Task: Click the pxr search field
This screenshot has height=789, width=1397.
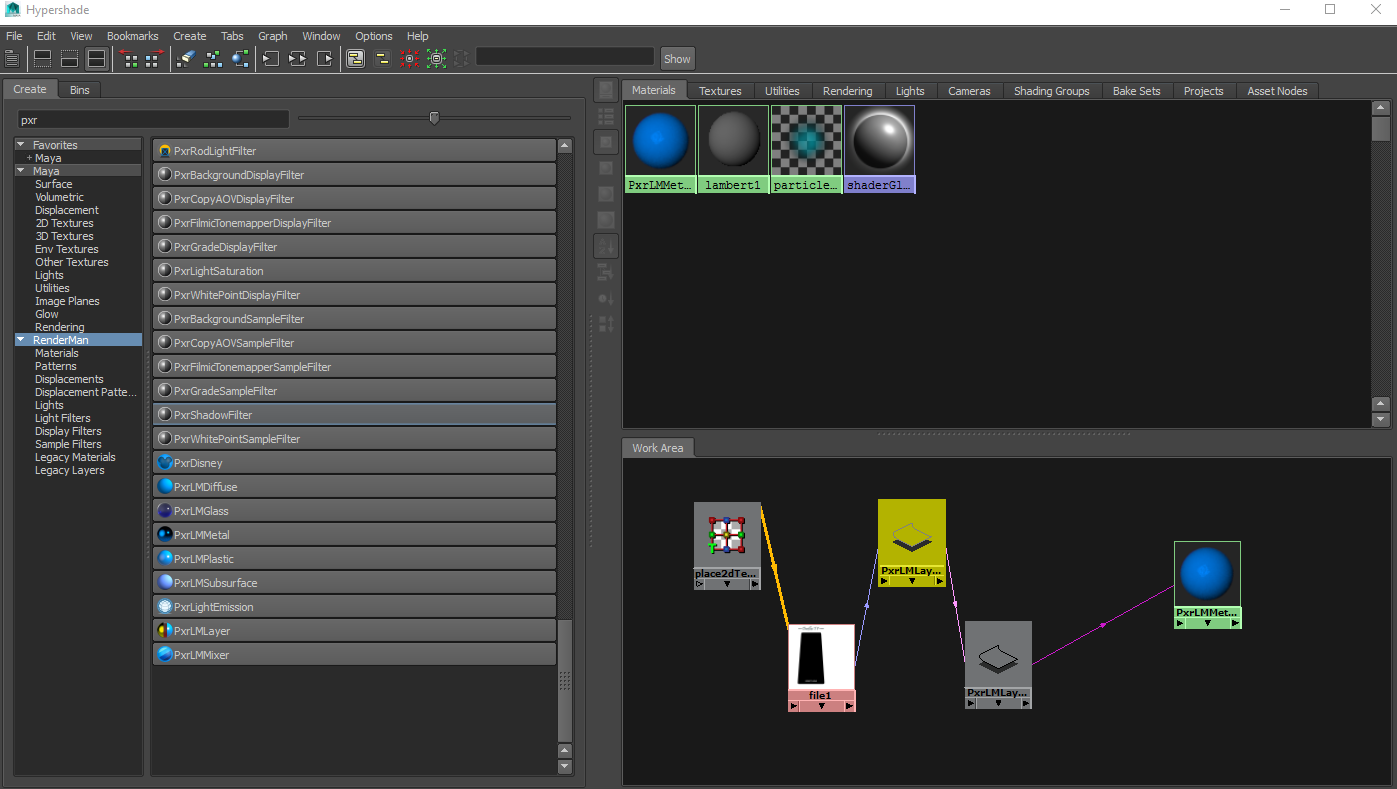Action: tap(153, 119)
